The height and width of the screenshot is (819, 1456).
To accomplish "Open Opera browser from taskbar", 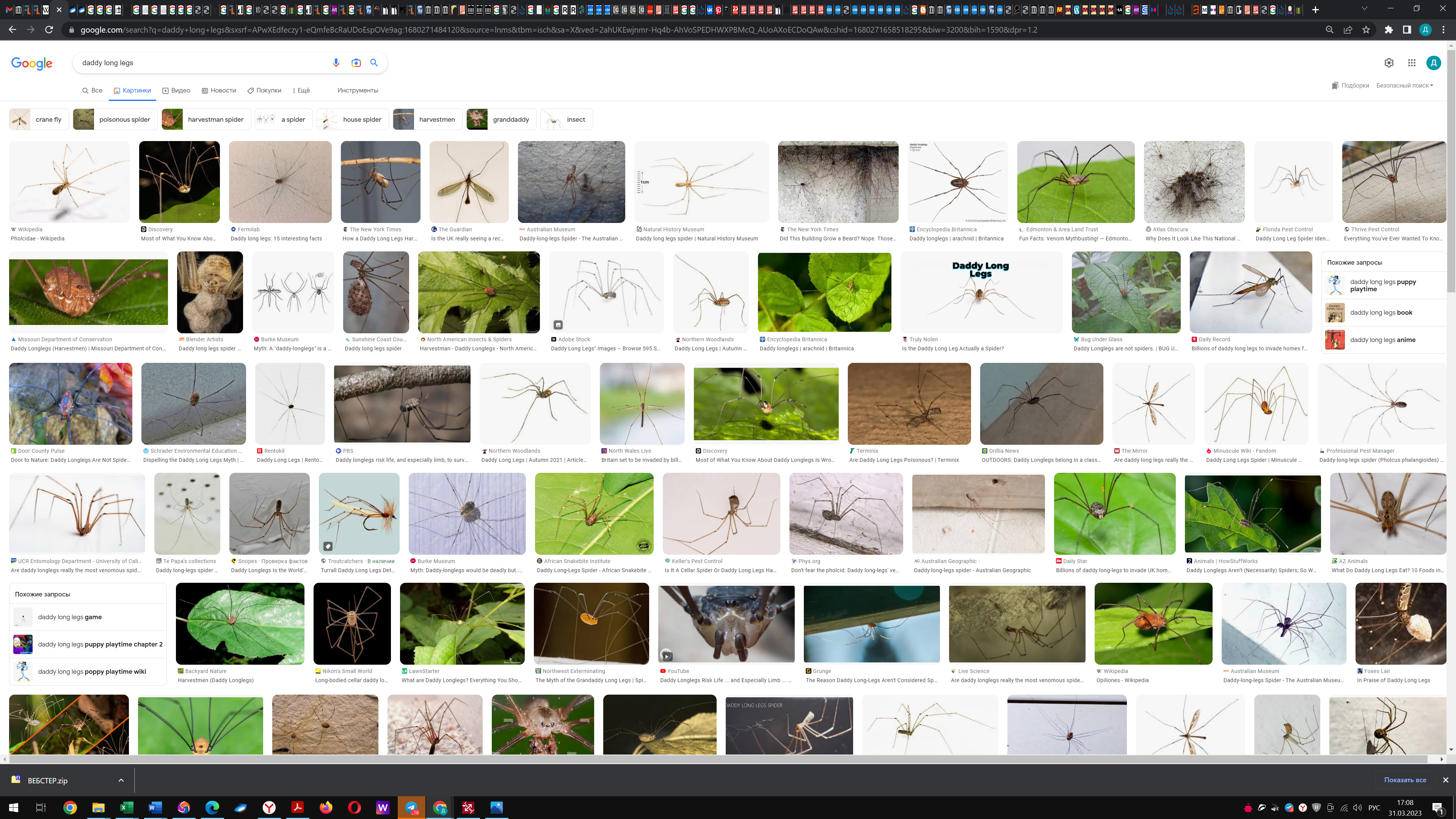I will [x=355, y=807].
